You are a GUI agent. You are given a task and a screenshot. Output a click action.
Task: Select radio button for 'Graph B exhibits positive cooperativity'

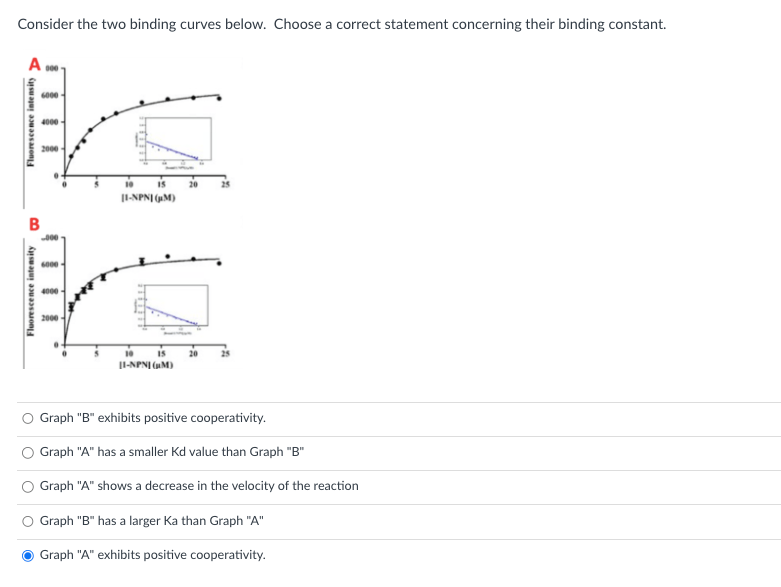pos(28,417)
